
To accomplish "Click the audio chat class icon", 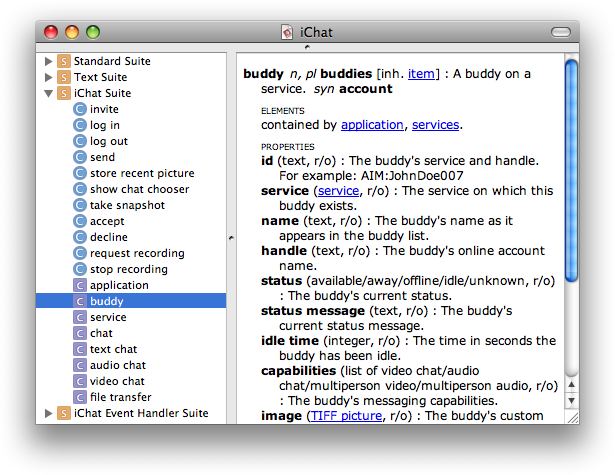I will click(80, 365).
